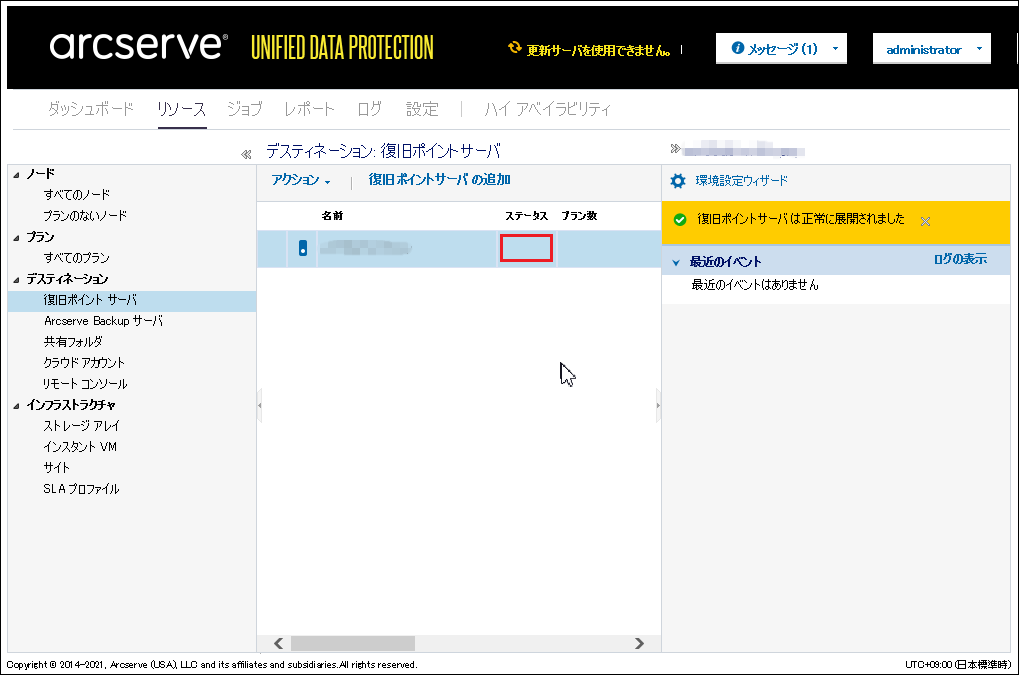1019x675 pixels.
Task: Click the horizontal scrollbar thumb
Action: [x=353, y=643]
